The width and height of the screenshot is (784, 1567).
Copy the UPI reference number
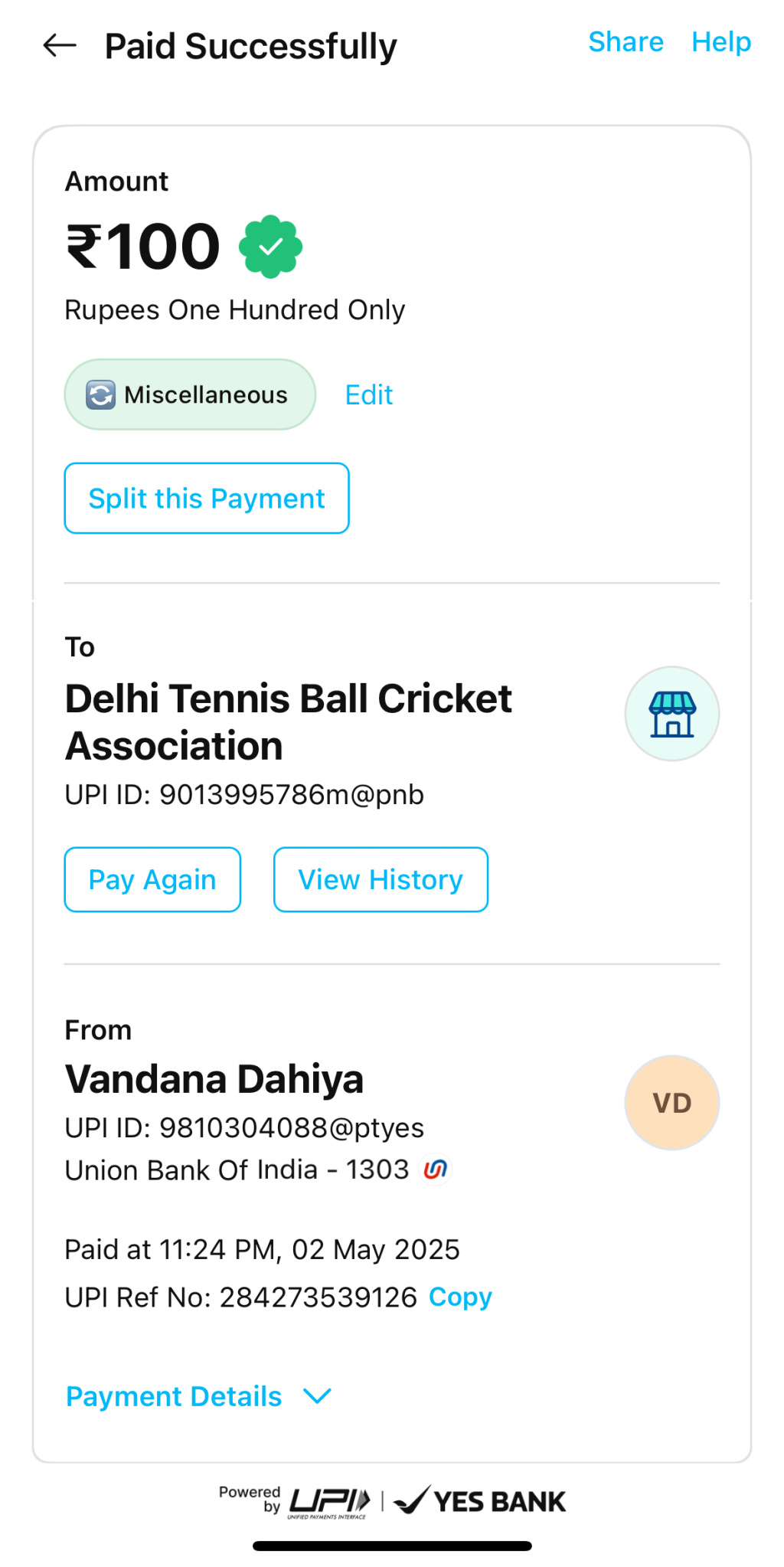460,1297
